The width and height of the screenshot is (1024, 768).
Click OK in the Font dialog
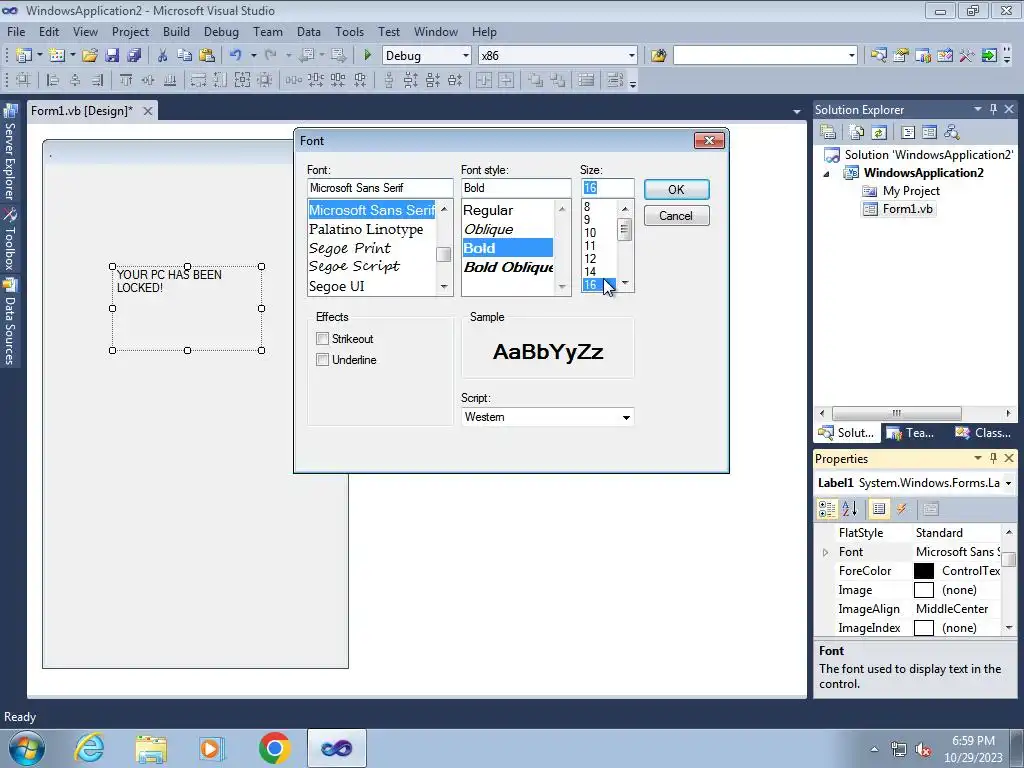676,189
